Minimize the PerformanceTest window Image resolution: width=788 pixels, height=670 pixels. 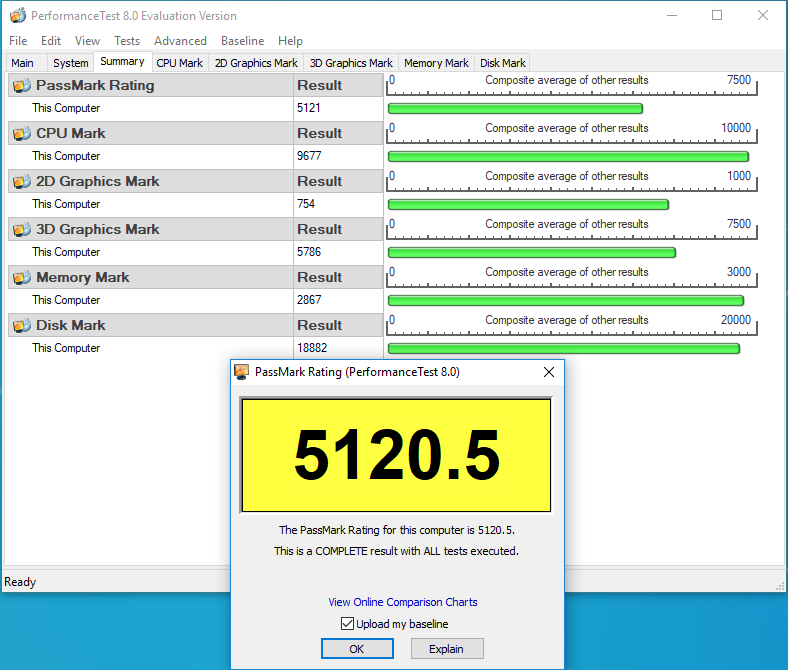pos(672,16)
